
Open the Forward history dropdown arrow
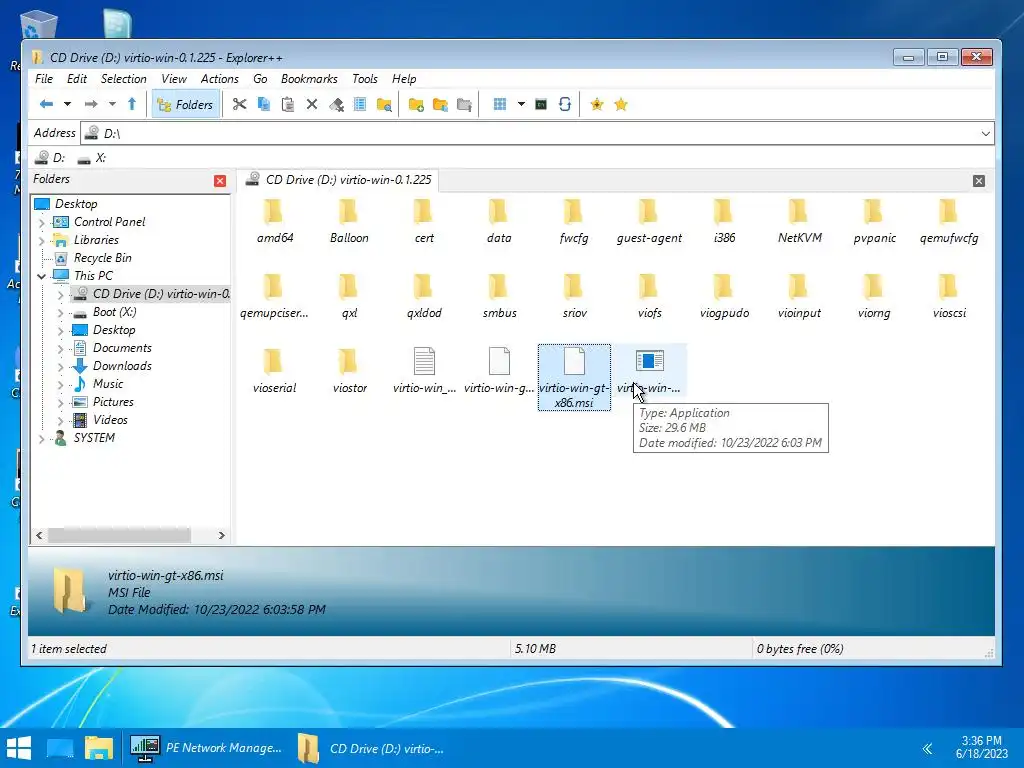112,104
